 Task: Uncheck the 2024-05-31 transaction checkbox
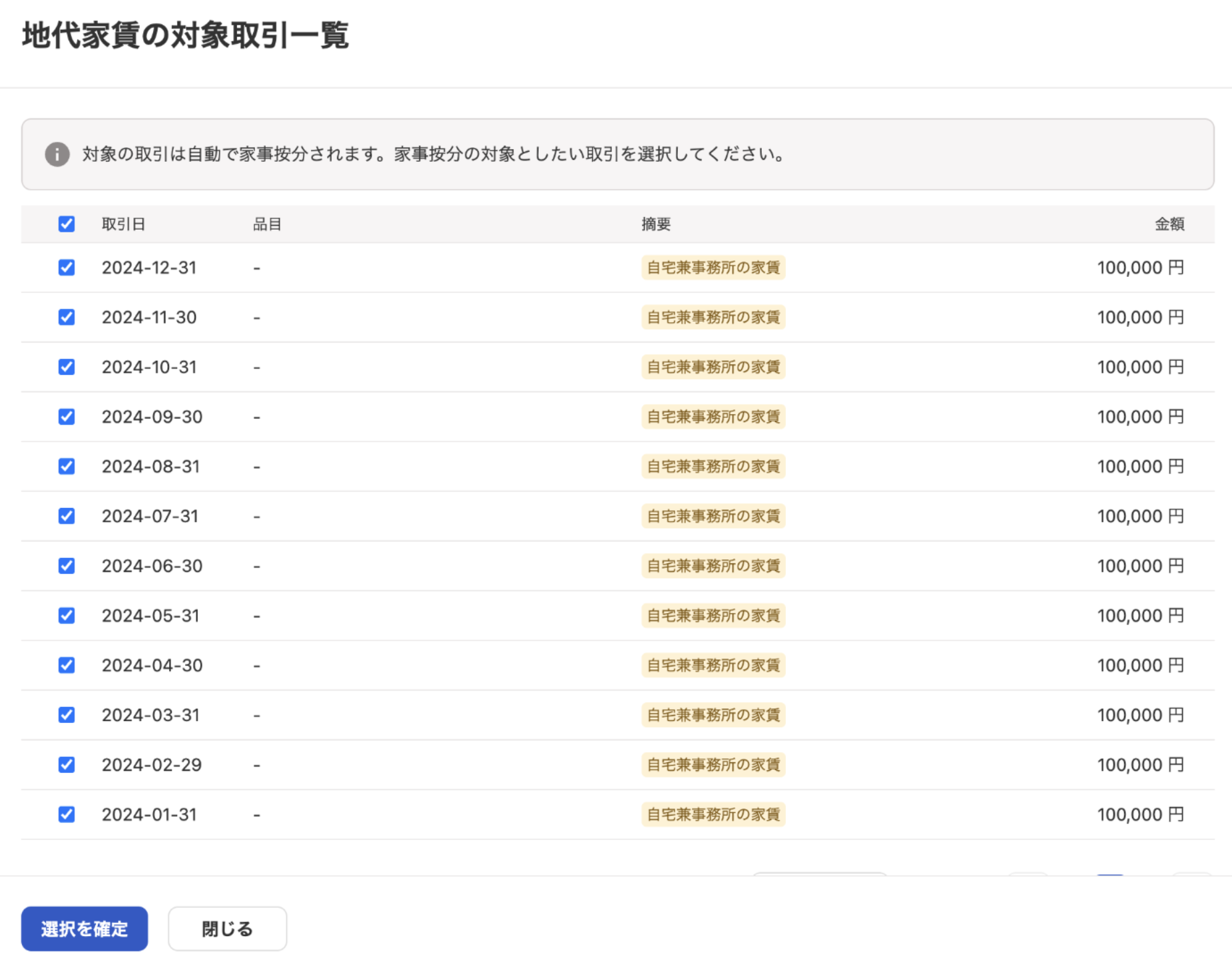click(x=67, y=616)
